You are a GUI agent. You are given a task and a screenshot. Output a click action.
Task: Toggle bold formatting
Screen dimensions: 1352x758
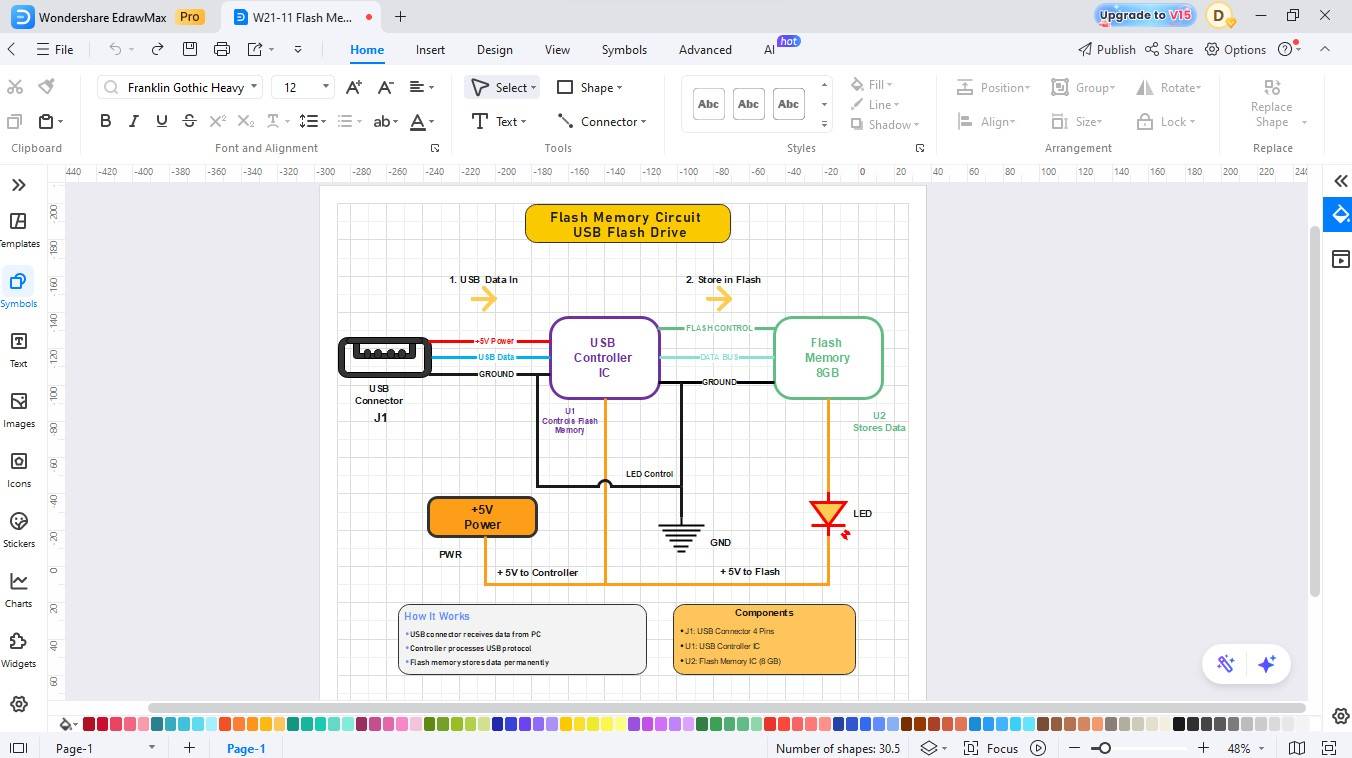104,120
